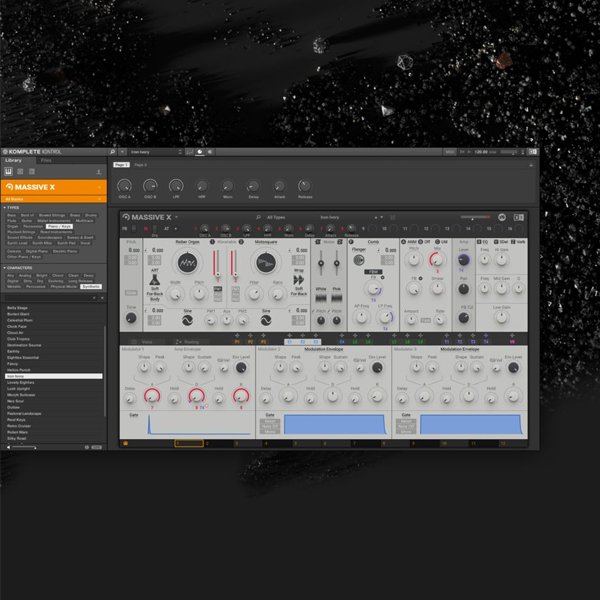Toggle the view layout icon in Massive X header
This screenshot has height=600, width=600.
click(x=518, y=217)
